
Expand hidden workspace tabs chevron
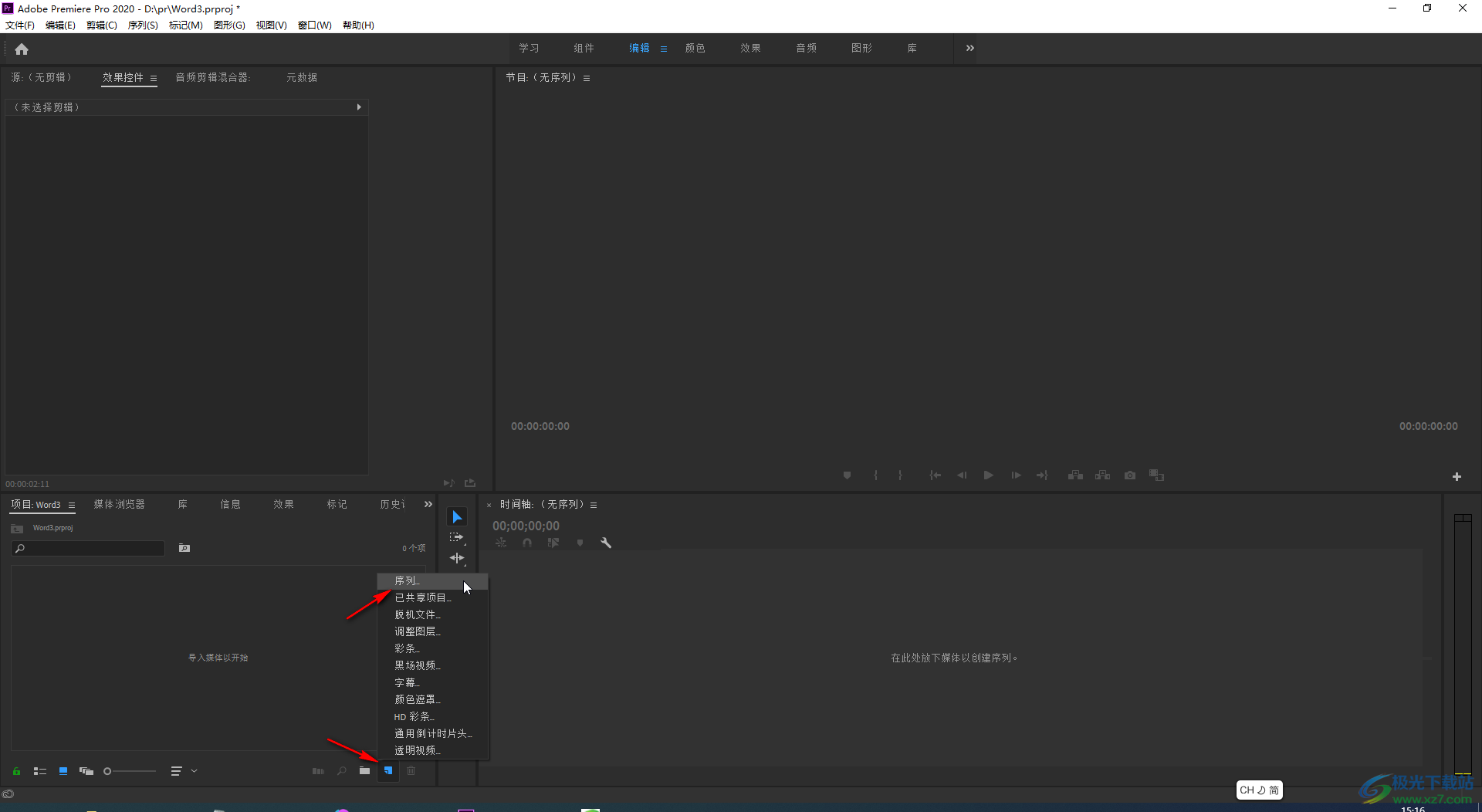(970, 48)
